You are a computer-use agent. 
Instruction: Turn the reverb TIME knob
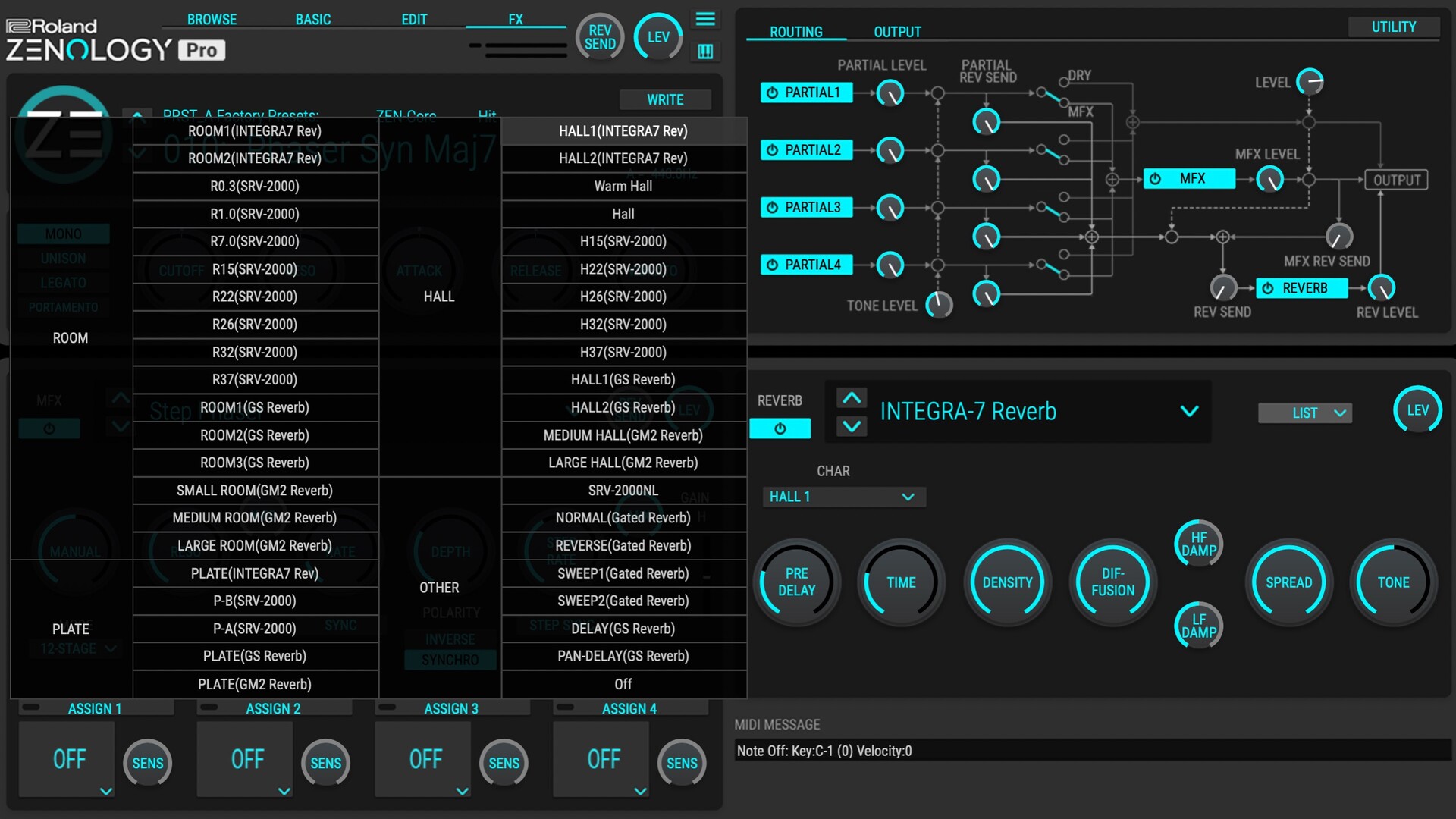901,582
